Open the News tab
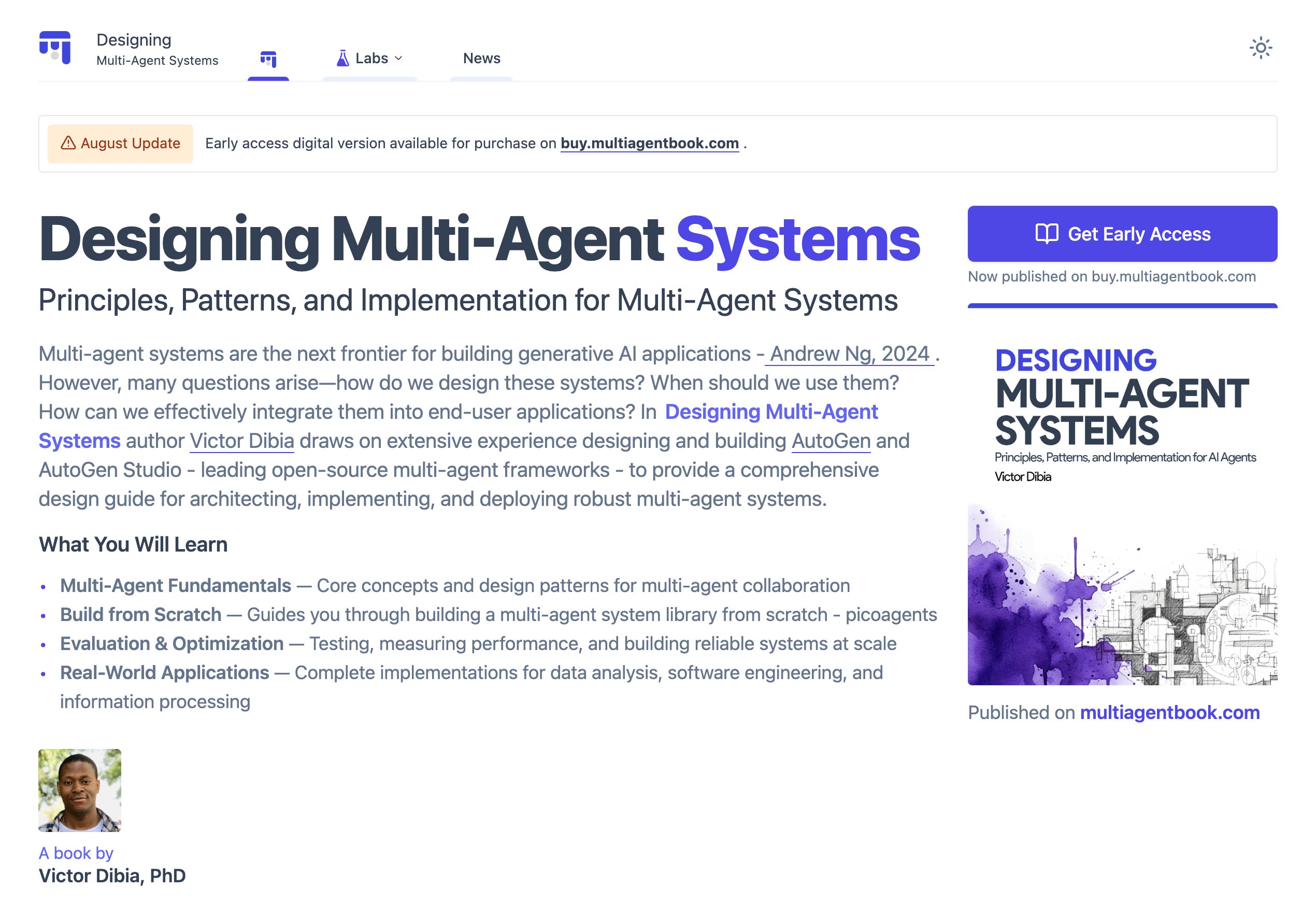This screenshot has height=903, width=1316. pos(481,59)
